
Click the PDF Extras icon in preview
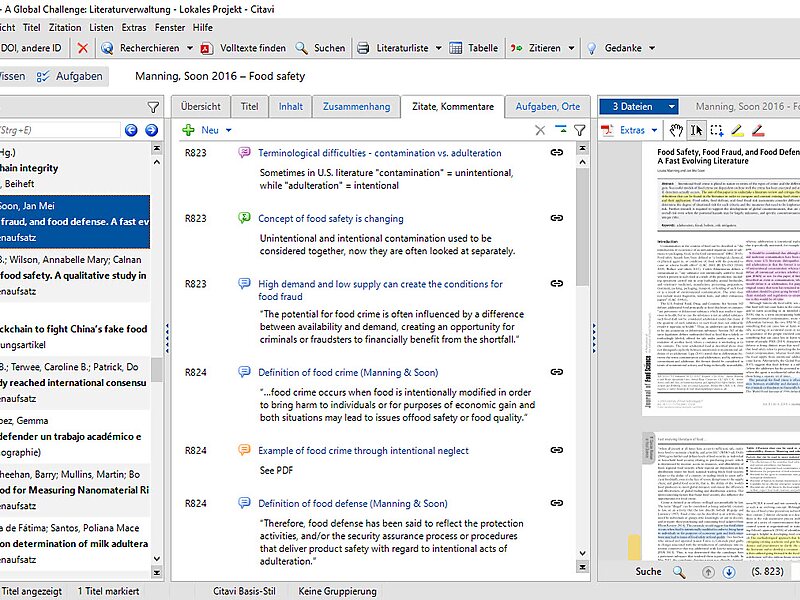coord(607,130)
